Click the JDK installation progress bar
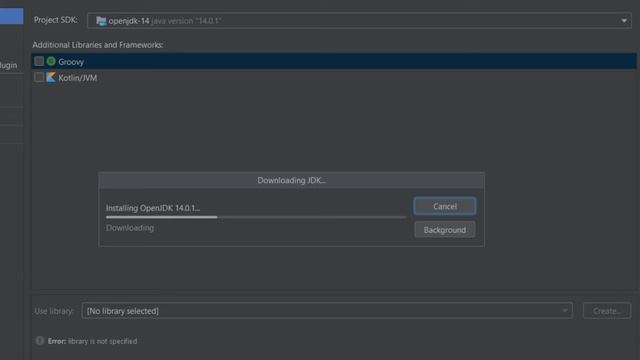The height and width of the screenshot is (360, 640). pyautogui.click(x=256, y=217)
